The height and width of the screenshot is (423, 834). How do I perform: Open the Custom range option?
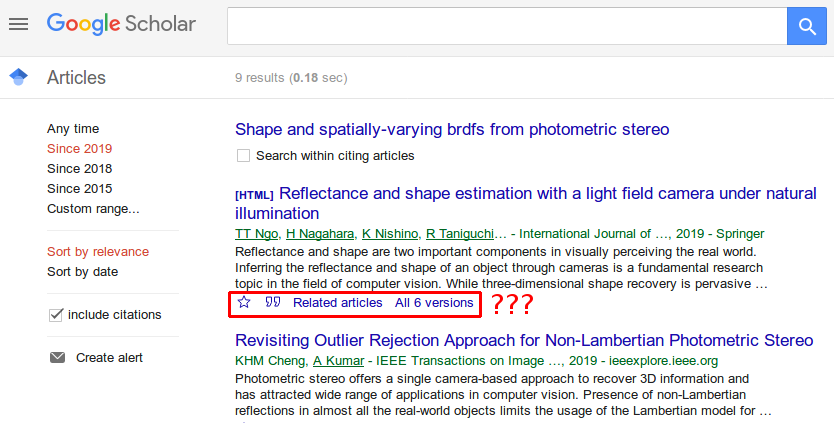(93, 209)
